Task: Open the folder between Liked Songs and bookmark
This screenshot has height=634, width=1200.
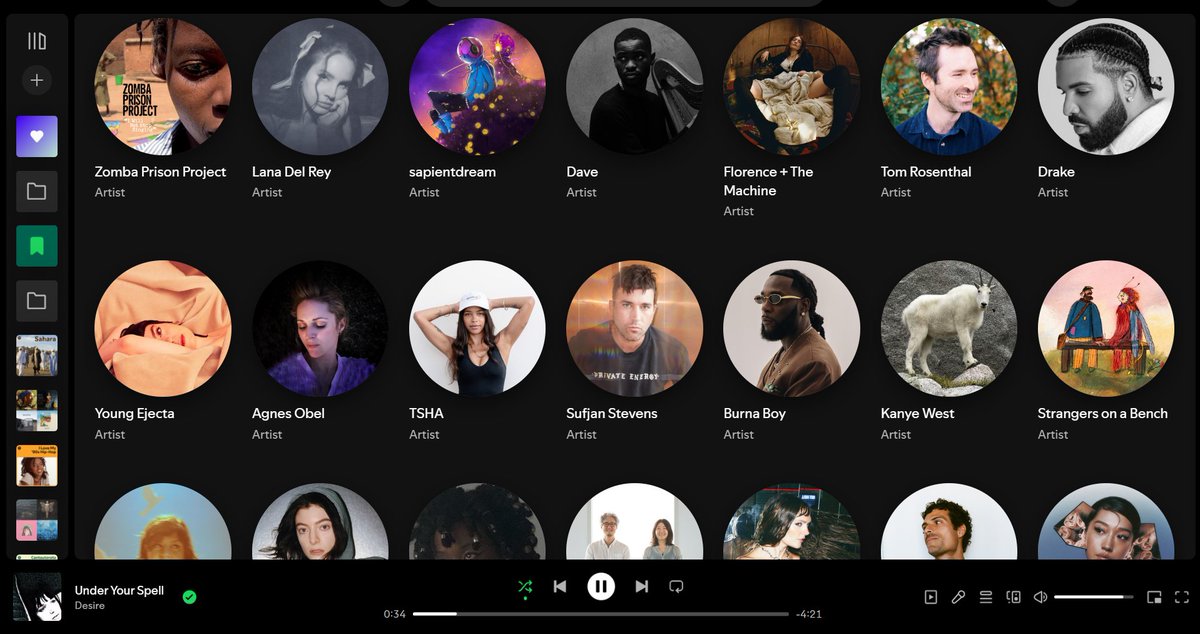Action: click(x=37, y=191)
